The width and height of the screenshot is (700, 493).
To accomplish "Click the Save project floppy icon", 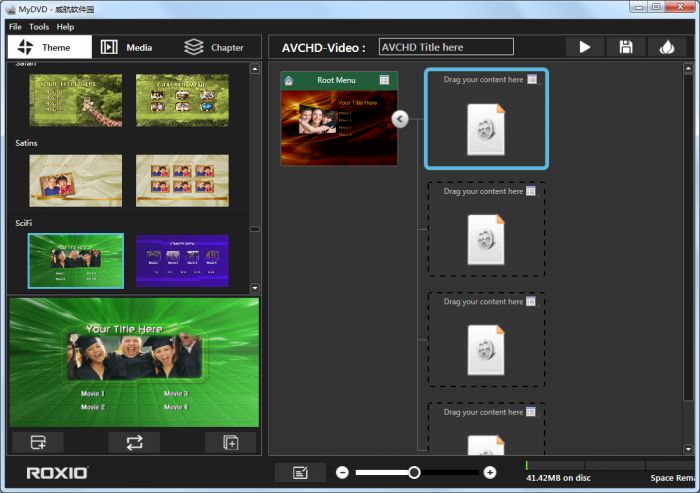I will click(626, 47).
